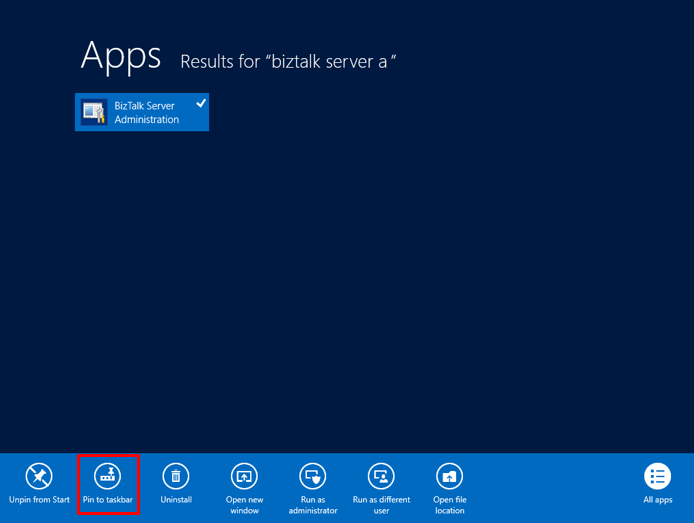Open file location via the folder icon

click(x=449, y=476)
